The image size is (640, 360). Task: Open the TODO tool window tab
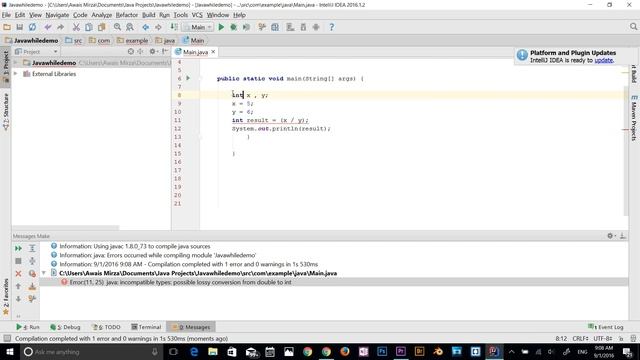pyautogui.click(x=106, y=327)
